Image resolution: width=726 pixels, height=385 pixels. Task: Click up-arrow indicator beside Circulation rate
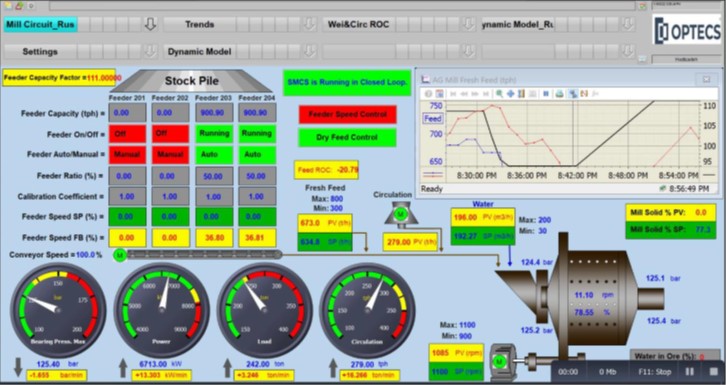tap(333, 368)
